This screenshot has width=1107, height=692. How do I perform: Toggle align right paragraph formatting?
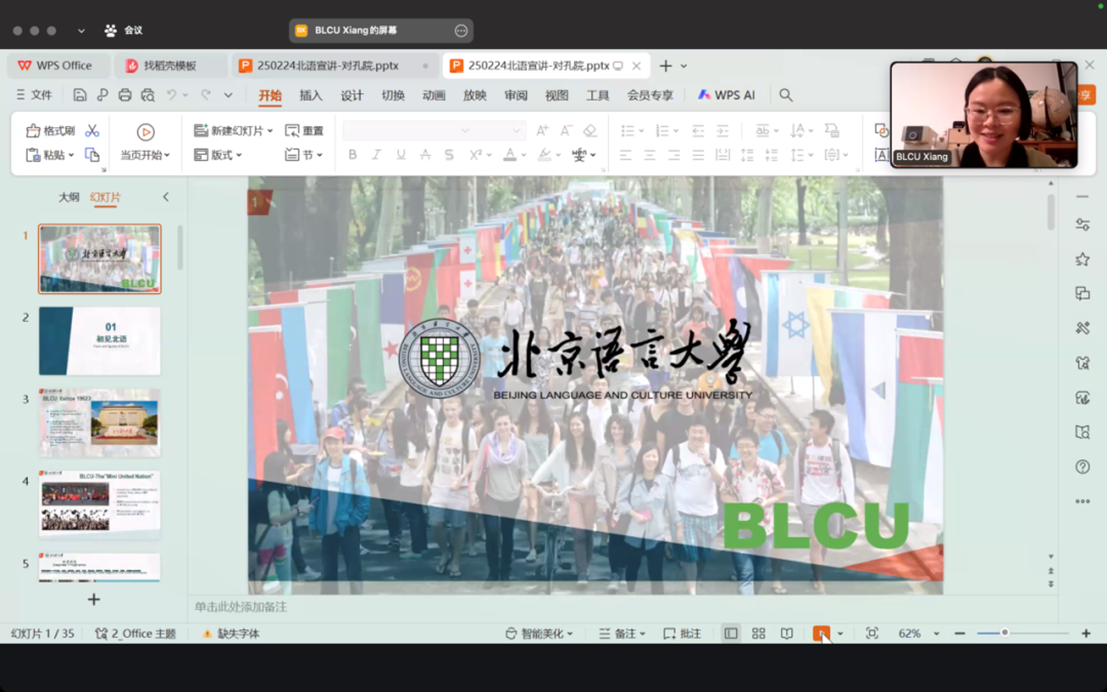pos(674,155)
